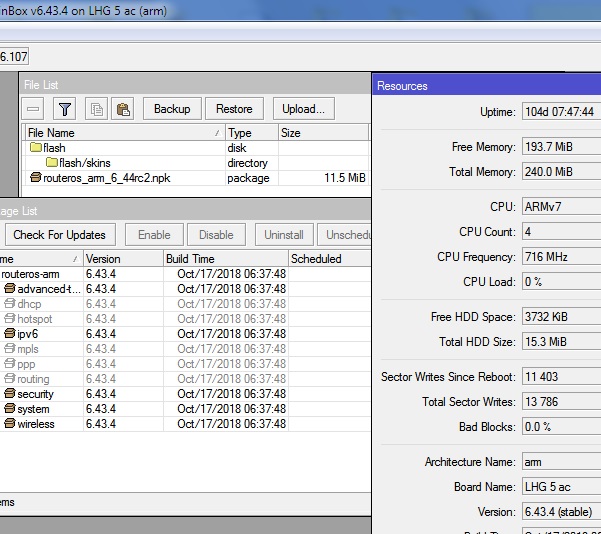
Task: Click the Architecture Name field
Action: [x=561, y=462]
